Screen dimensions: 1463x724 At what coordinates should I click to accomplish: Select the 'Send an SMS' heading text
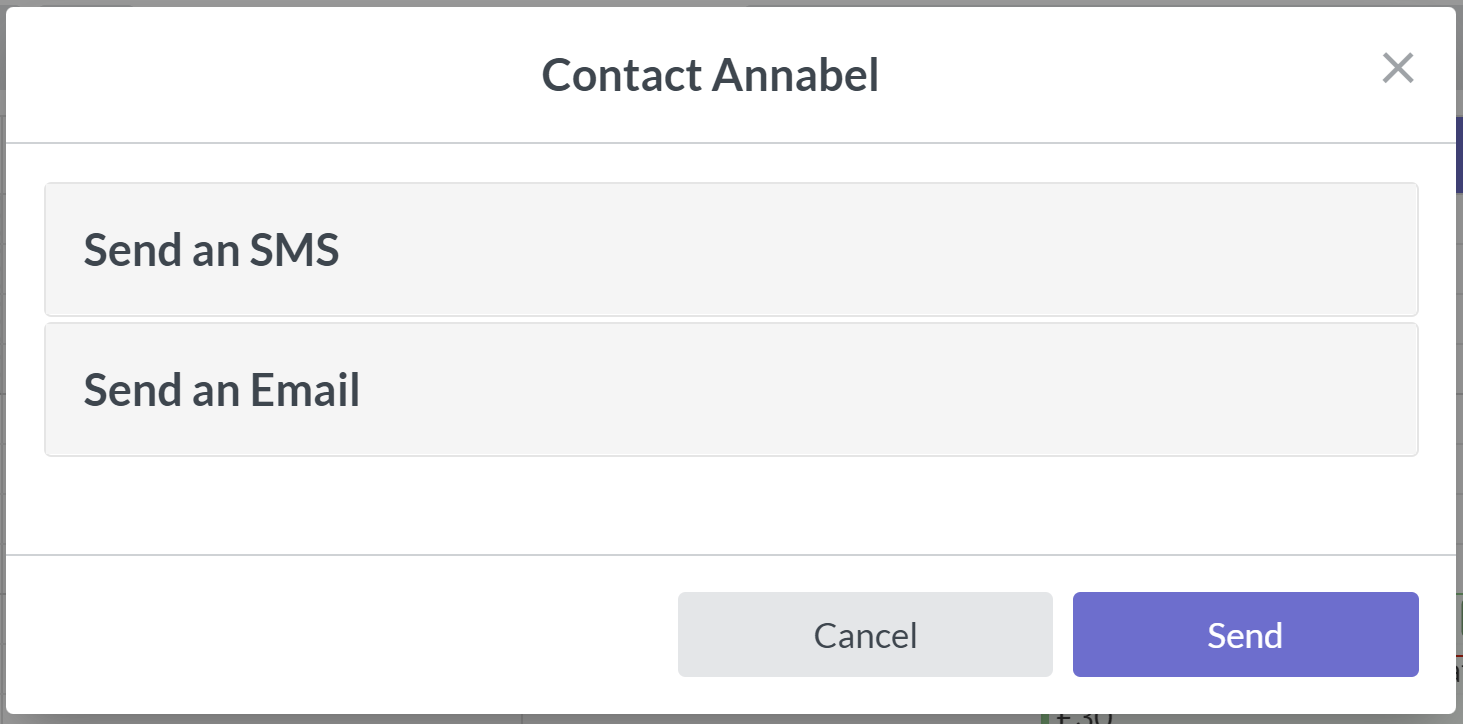point(211,250)
